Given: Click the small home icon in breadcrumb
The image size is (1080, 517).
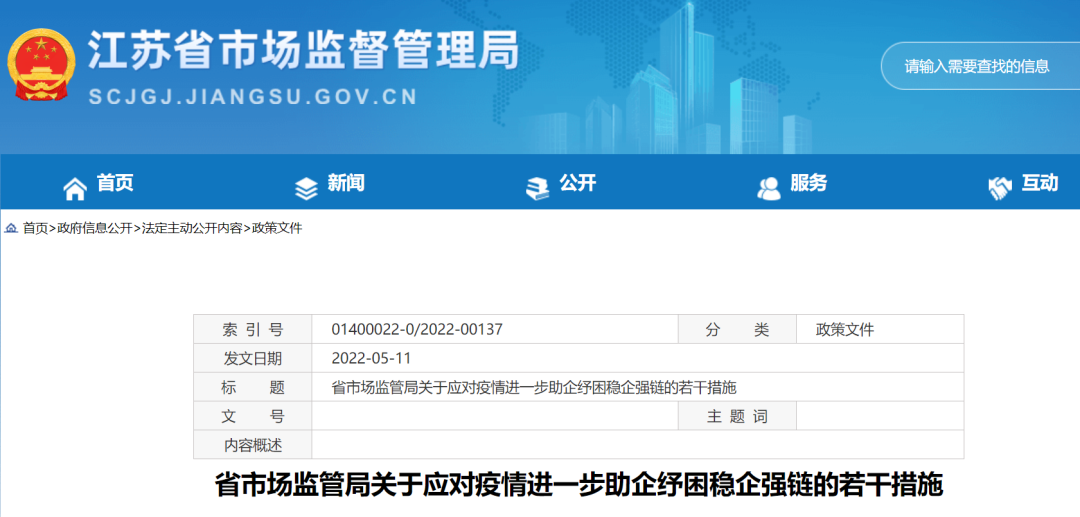Looking at the screenshot, I should point(11,228).
